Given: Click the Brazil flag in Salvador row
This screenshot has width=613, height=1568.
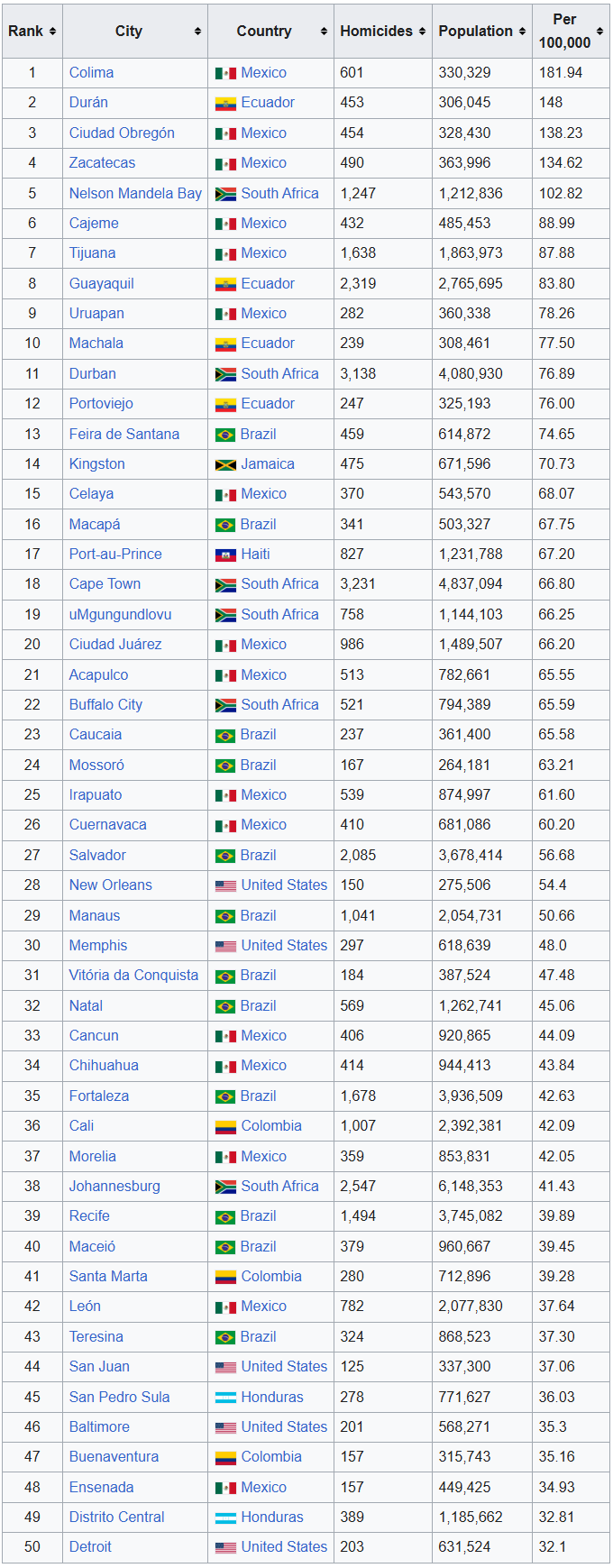Looking at the screenshot, I should pos(225,856).
